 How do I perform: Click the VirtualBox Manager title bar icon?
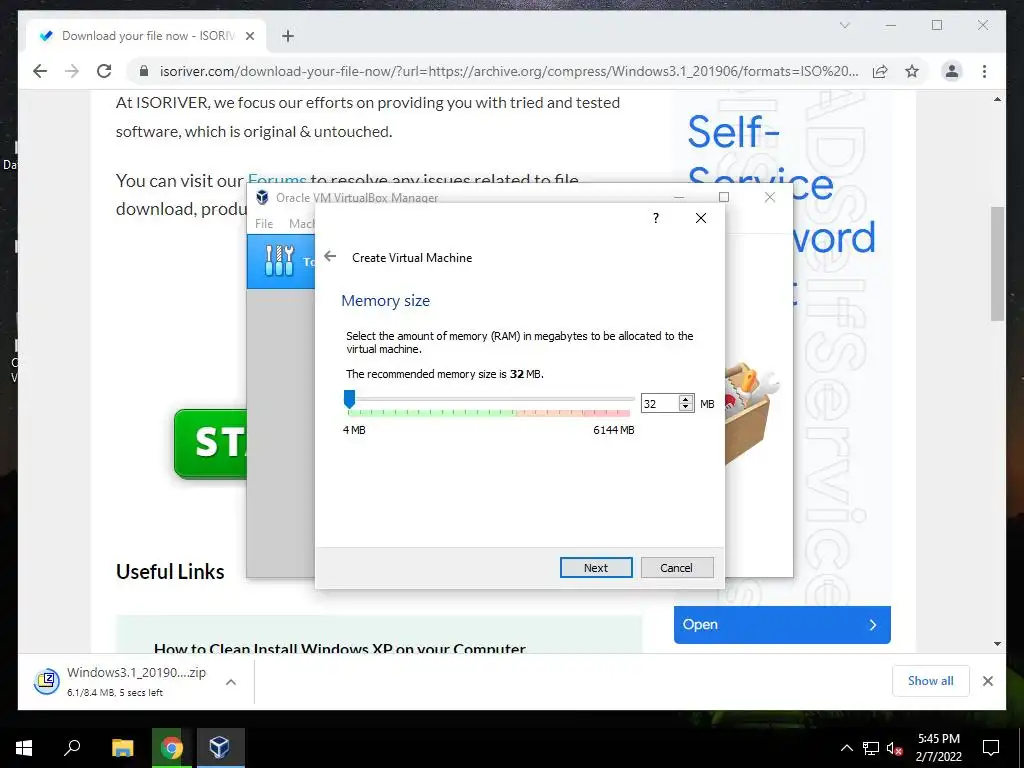(263, 197)
